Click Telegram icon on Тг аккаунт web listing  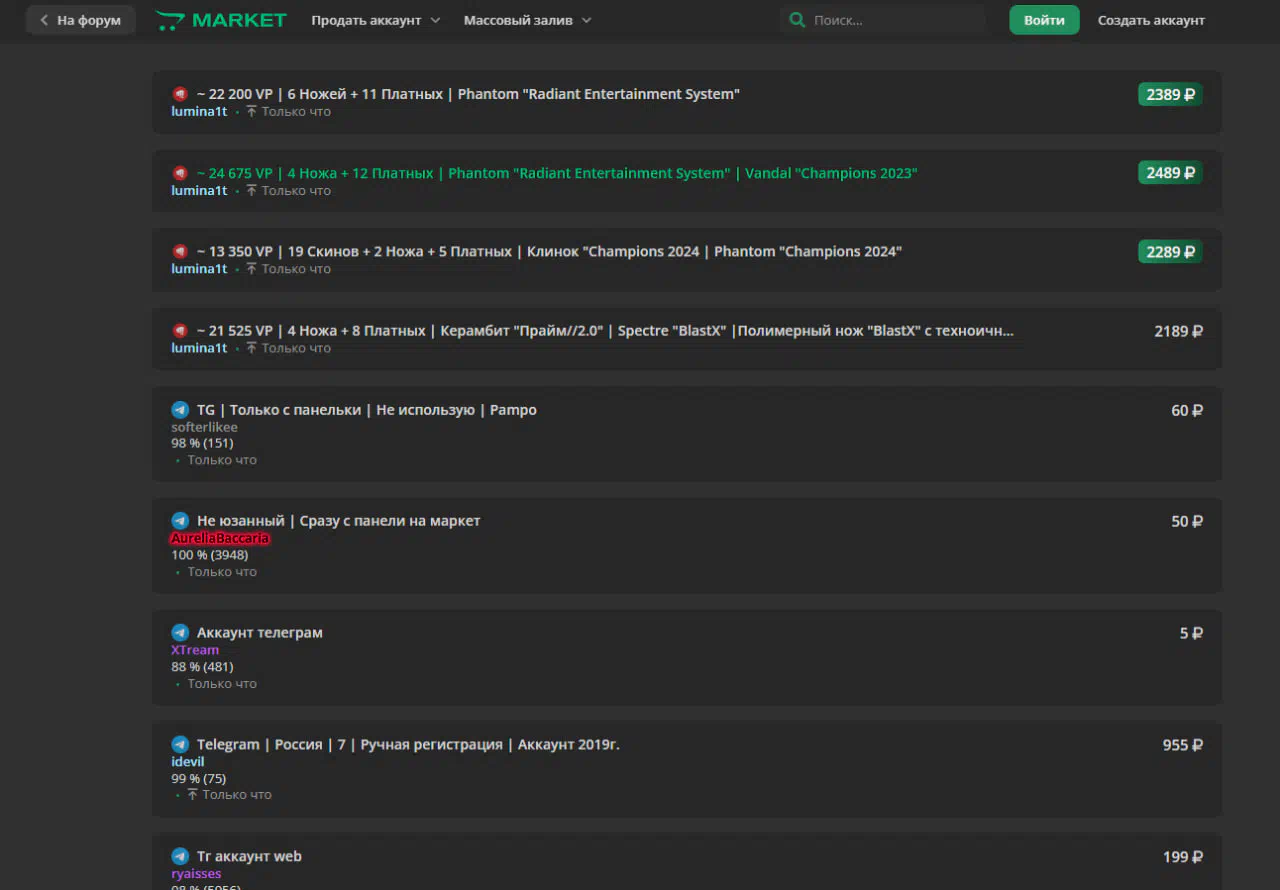[x=180, y=856]
